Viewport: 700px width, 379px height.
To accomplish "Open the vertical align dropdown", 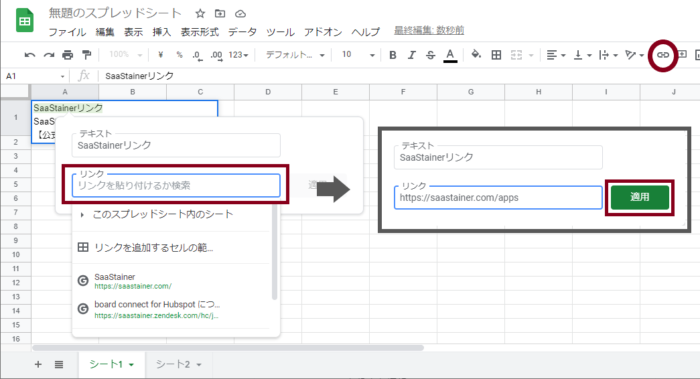I will [583, 55].
